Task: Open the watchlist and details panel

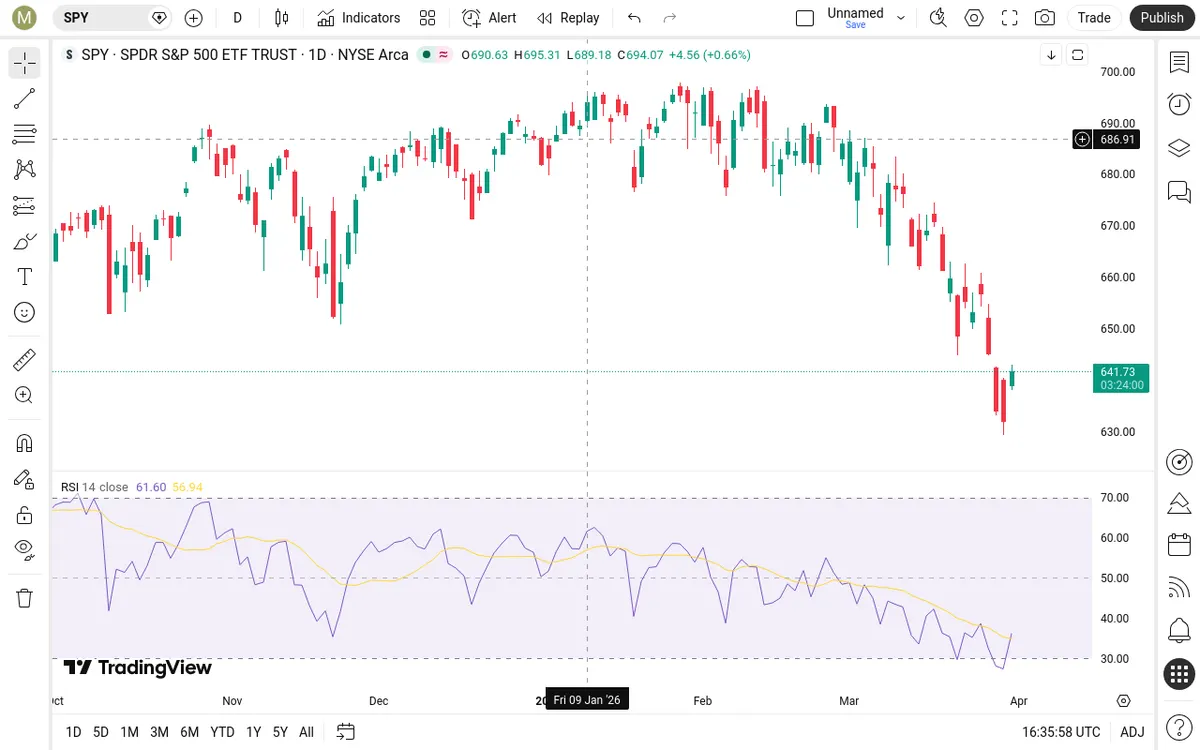Action: click(x=1179, y=62)
